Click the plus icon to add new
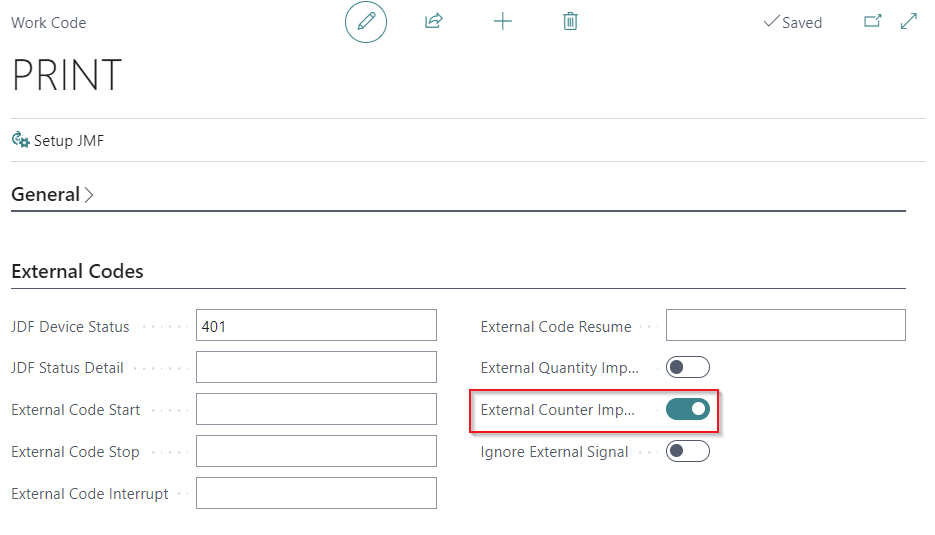The image size is (935, 535). (503, 21)
